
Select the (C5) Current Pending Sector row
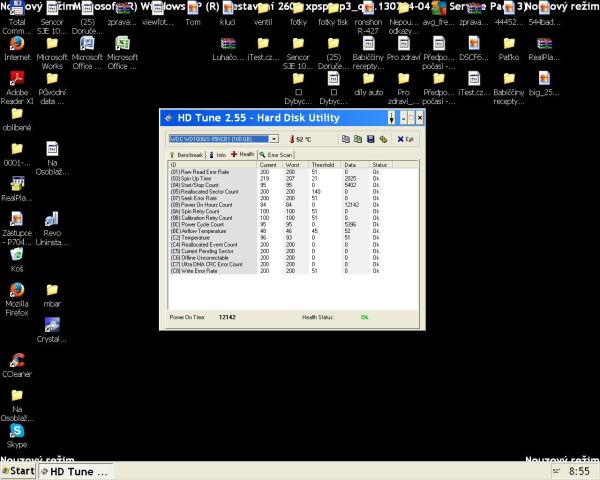281,251
